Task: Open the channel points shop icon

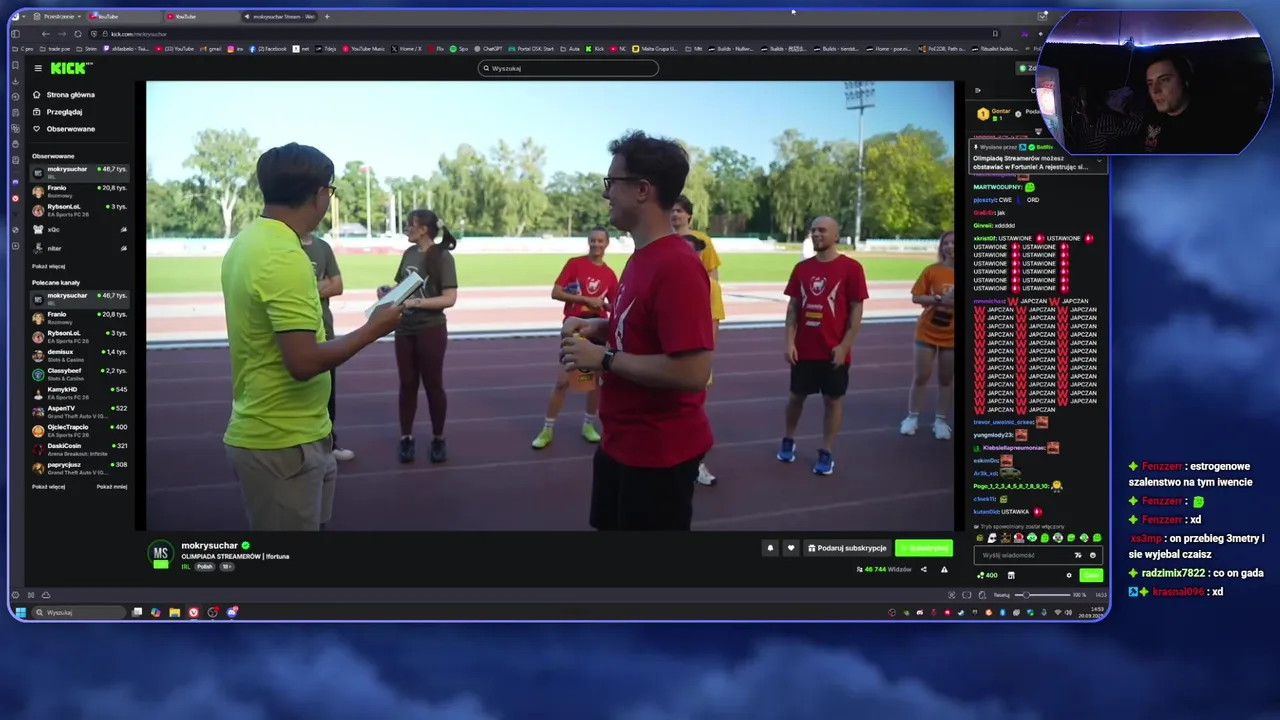Action: (1011, 575)
